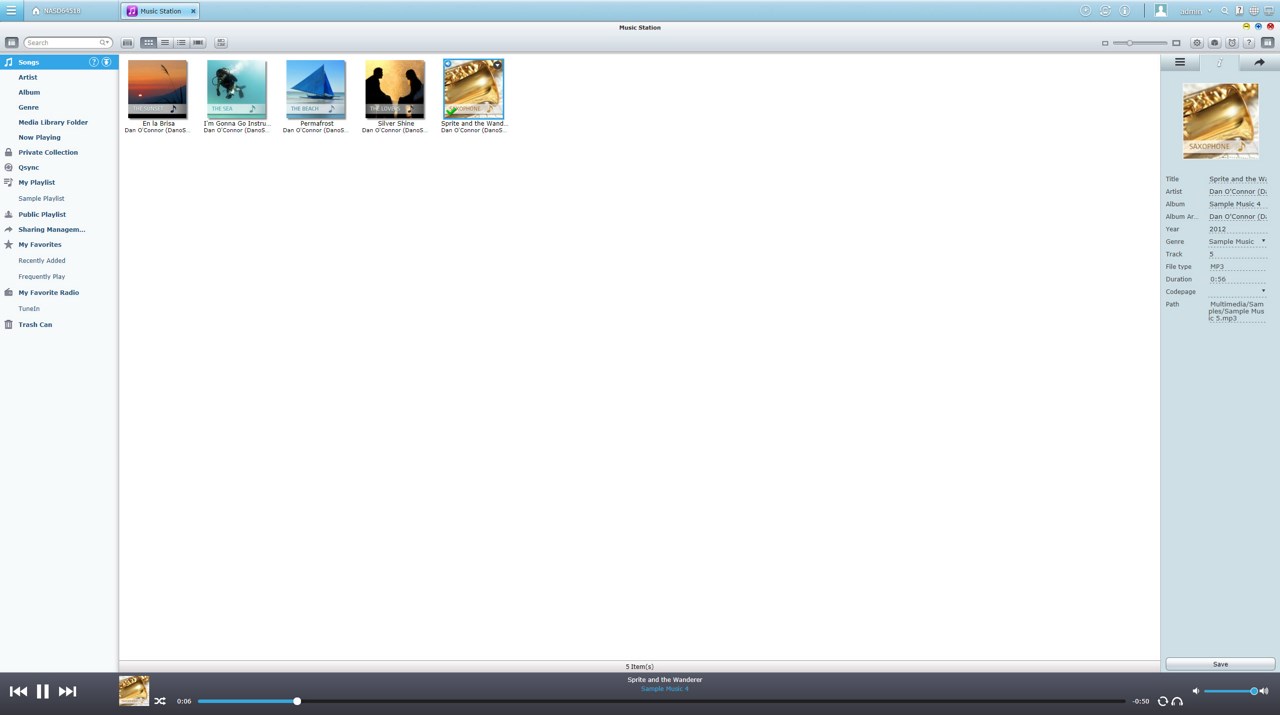Open the Qsync section
This screenshot has height=715, width=1280.
[x=29, y=167]
